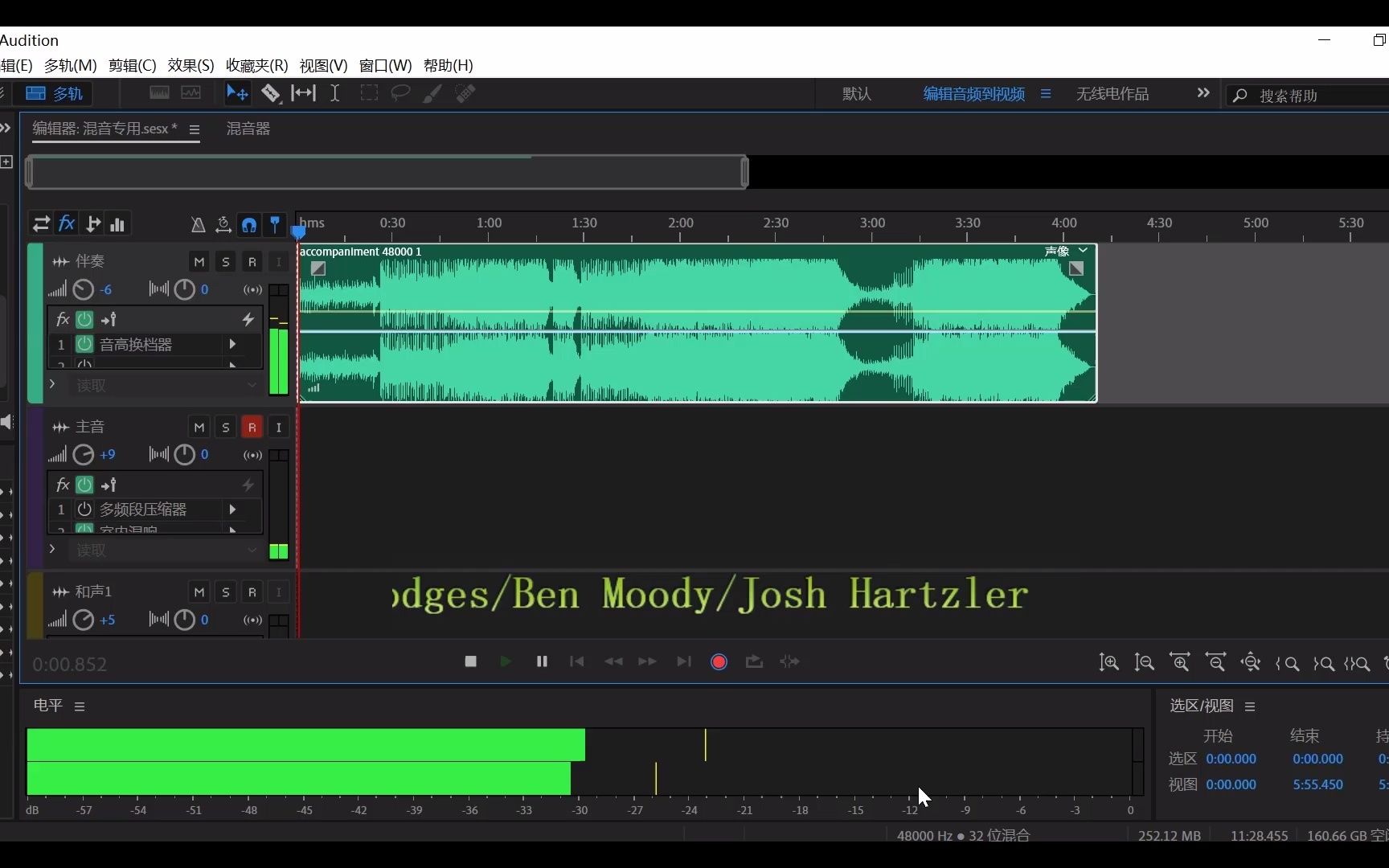1389x868 pixels.
Task: Open the 视图(V) menu
Action: click(324, 66)
